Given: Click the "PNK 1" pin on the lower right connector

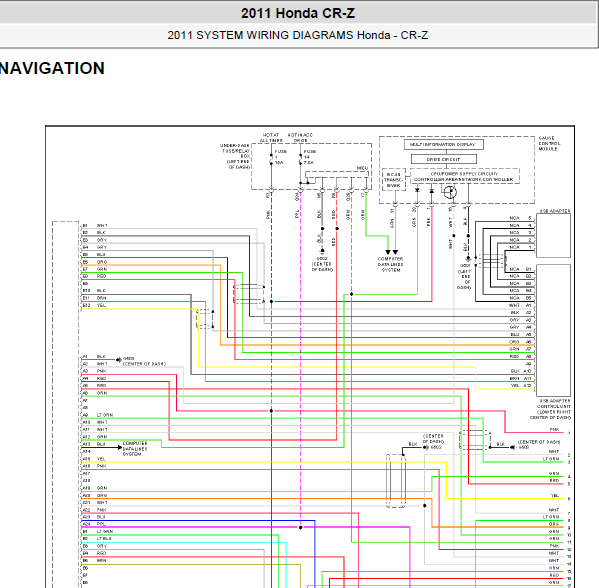Looking at the screenshot, I should click(560, 431).
